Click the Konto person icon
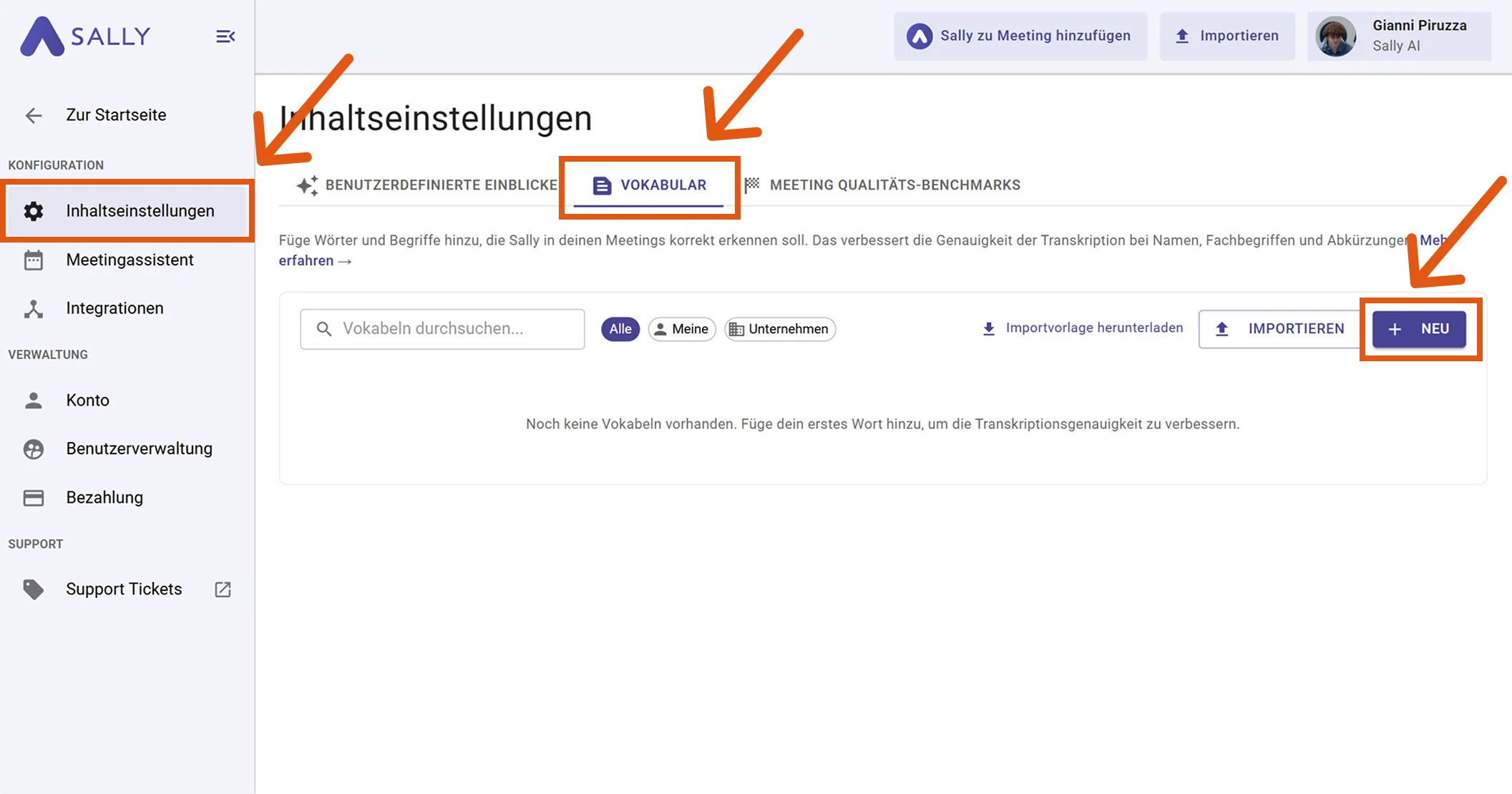 [x=34, y=400]
